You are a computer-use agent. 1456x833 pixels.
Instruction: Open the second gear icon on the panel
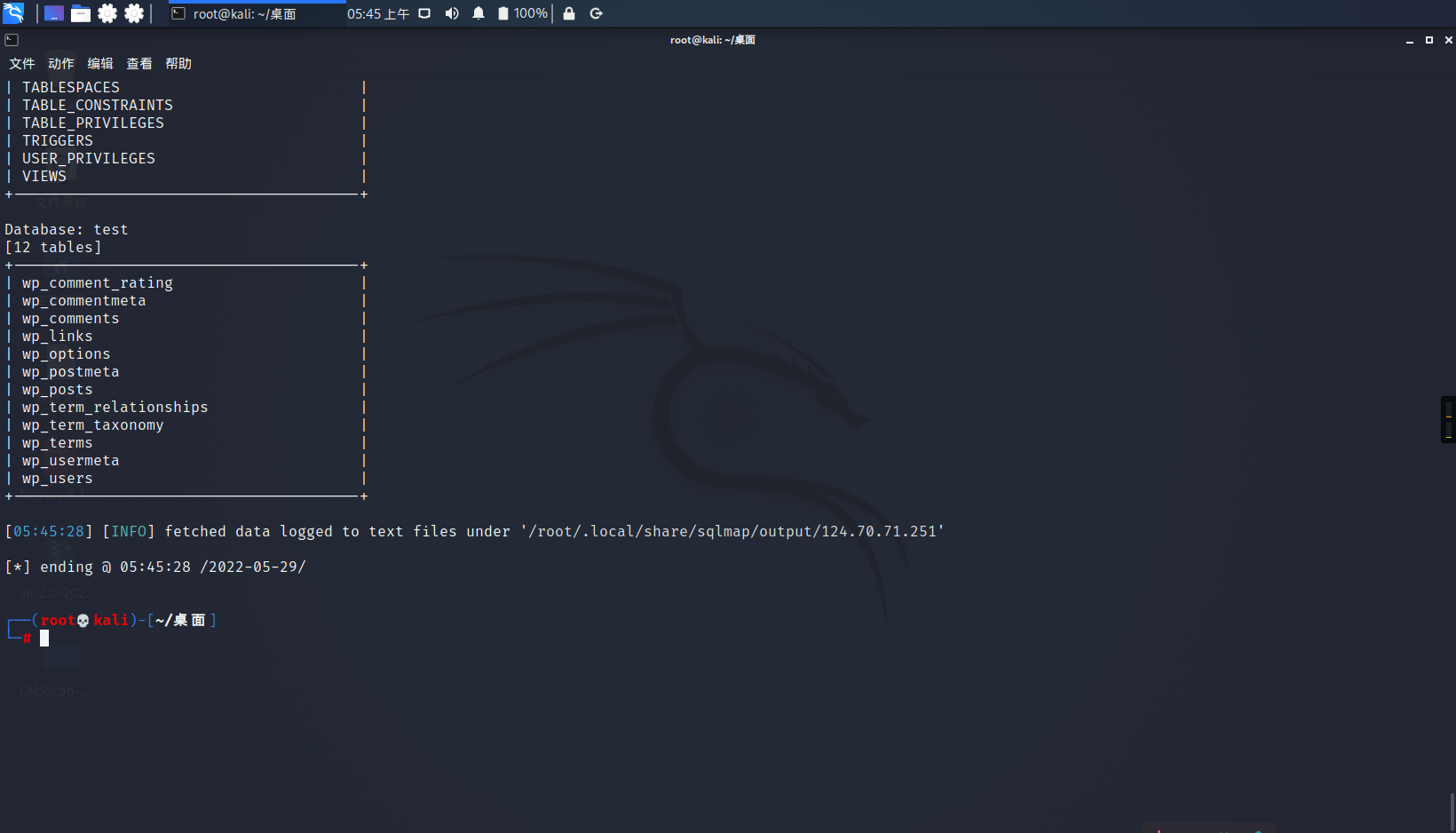133,12
